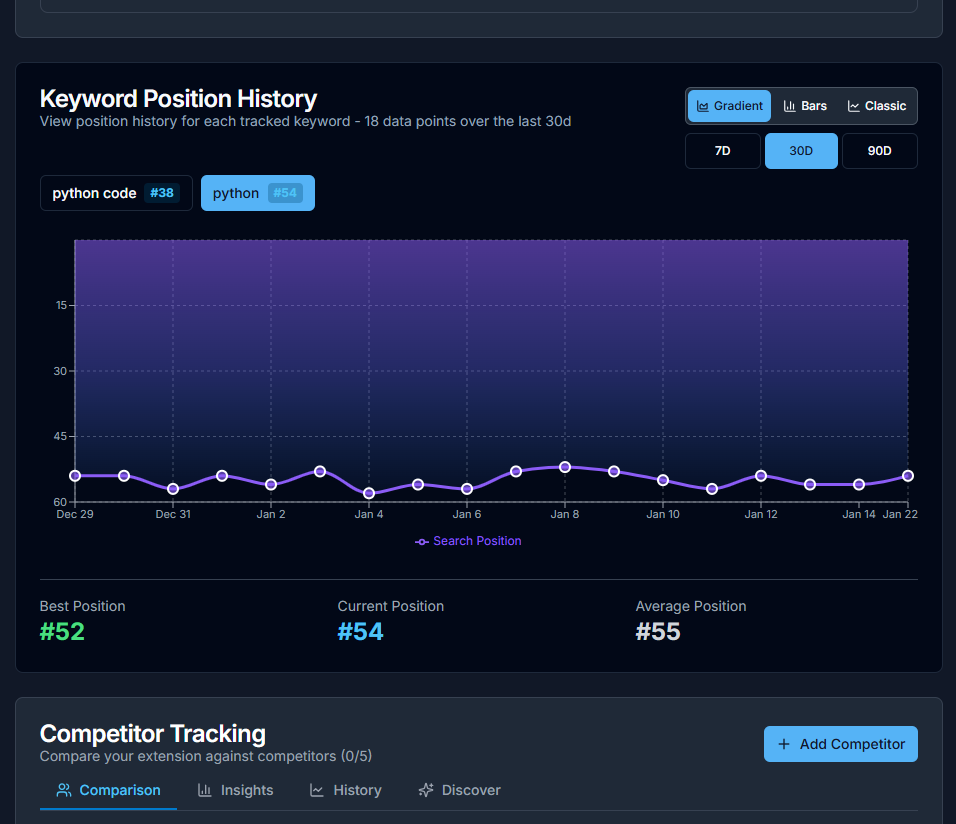Click the plus icon in Add Competitor
This screenshot has width=956, height=824.
click(x=784, y=744)
